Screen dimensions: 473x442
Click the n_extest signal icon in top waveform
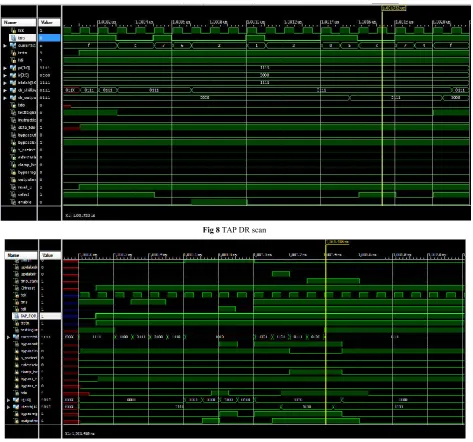tap(13, 150)
